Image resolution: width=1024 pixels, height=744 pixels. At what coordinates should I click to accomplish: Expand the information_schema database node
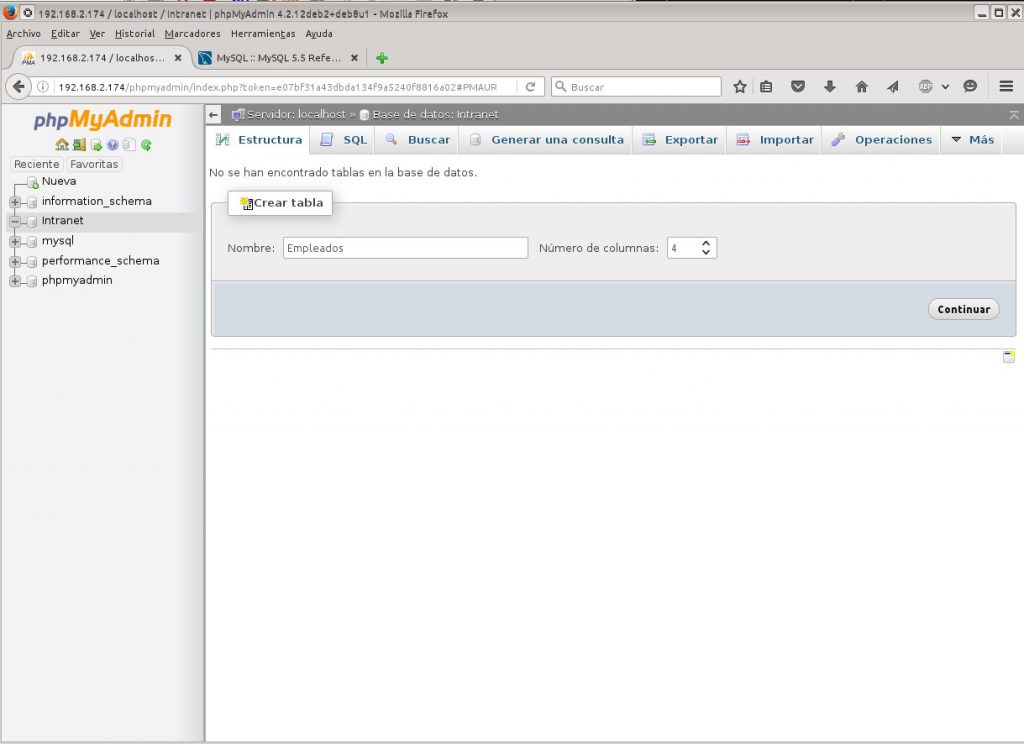[15, 202]
